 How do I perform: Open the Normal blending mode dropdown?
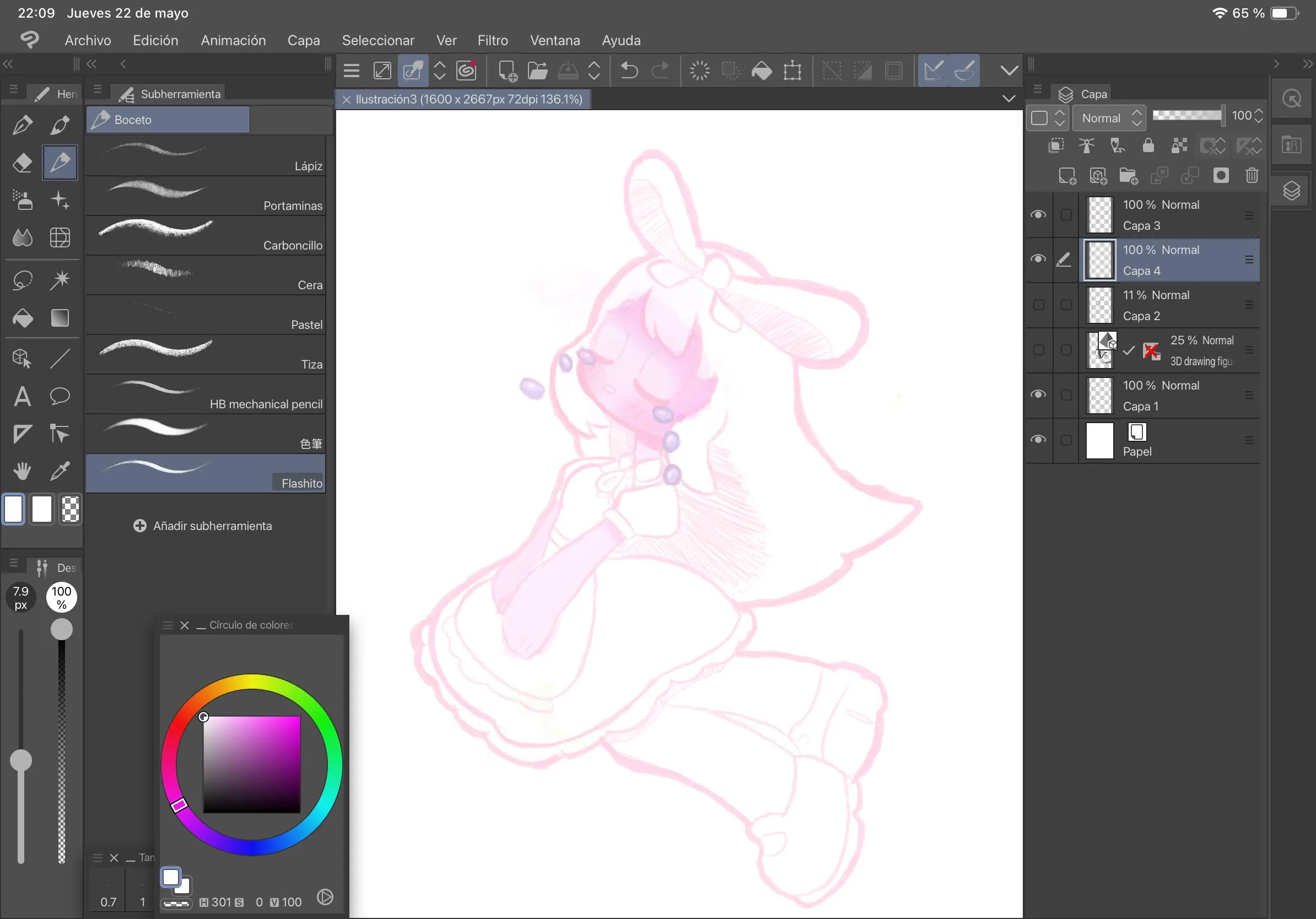tap(1107, 118)
